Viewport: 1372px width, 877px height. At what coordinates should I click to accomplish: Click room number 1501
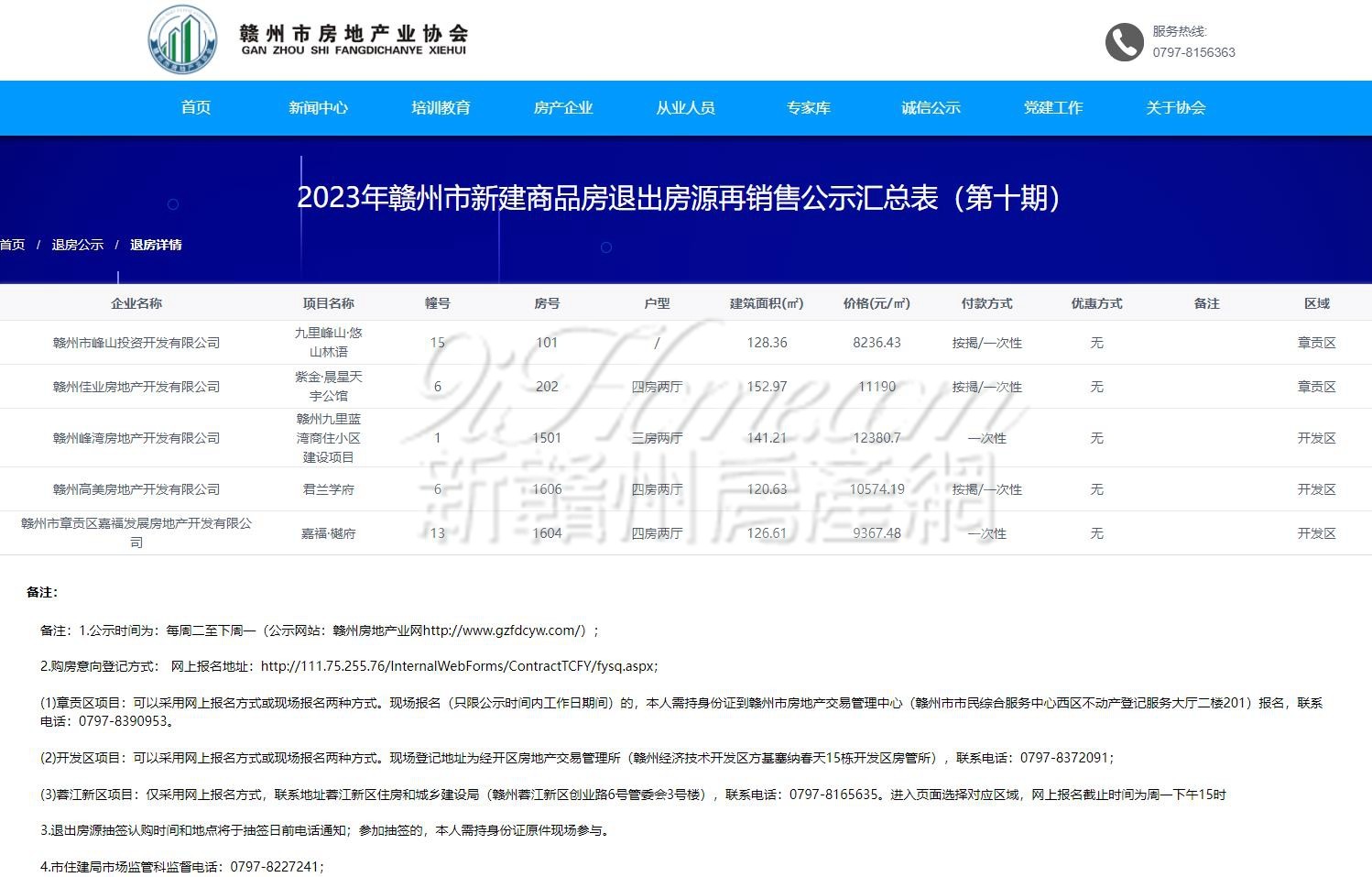tap(547, 438)
